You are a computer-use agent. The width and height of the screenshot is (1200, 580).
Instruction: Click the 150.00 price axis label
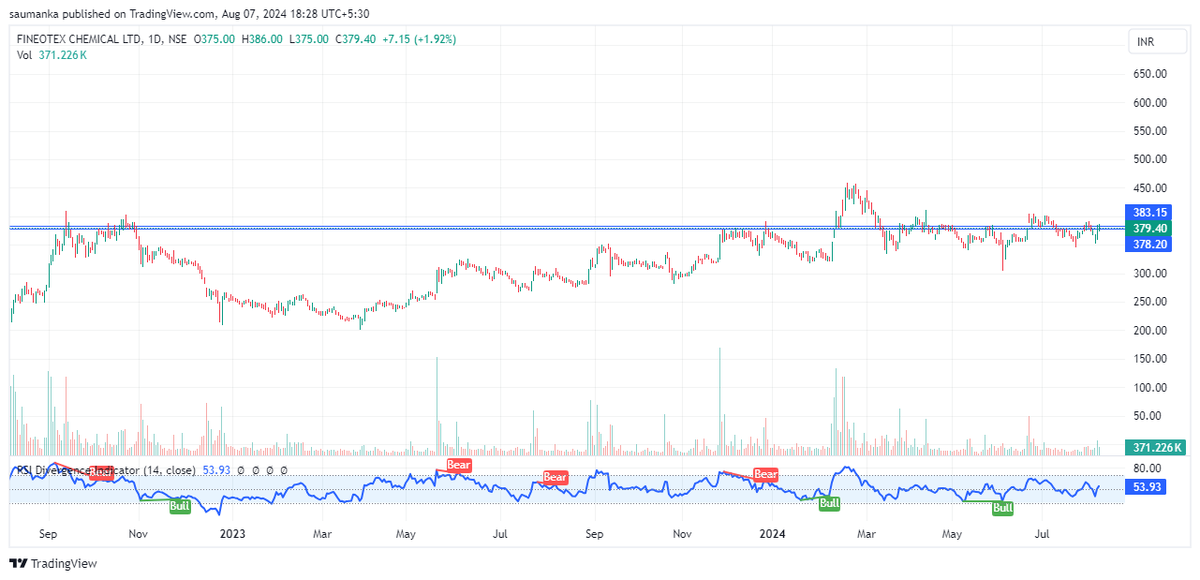point(1150,359)
